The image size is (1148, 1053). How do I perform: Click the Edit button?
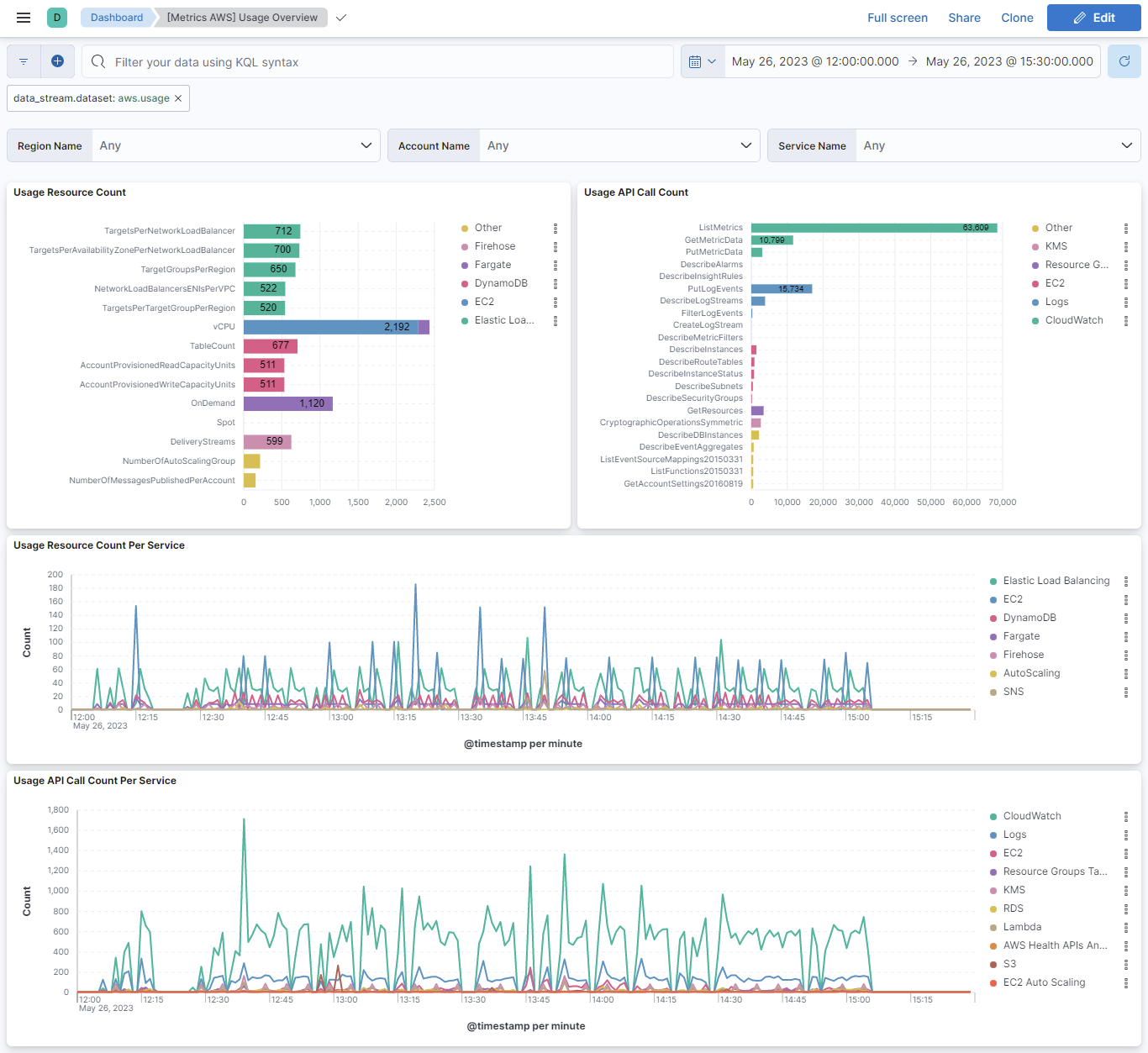click(1093, 17)
